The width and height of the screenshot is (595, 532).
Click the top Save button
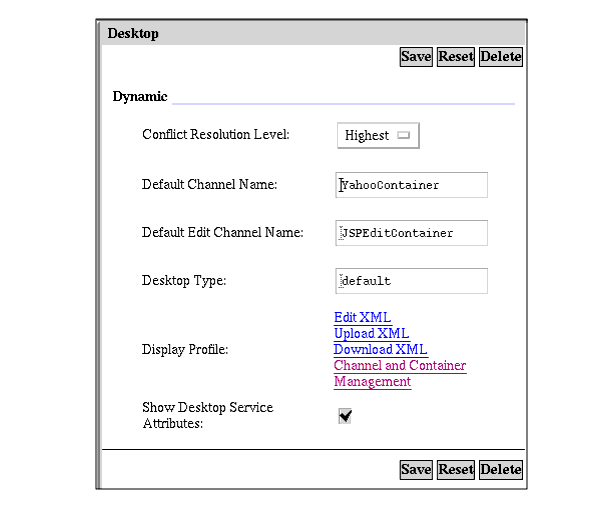click(416, 57)
